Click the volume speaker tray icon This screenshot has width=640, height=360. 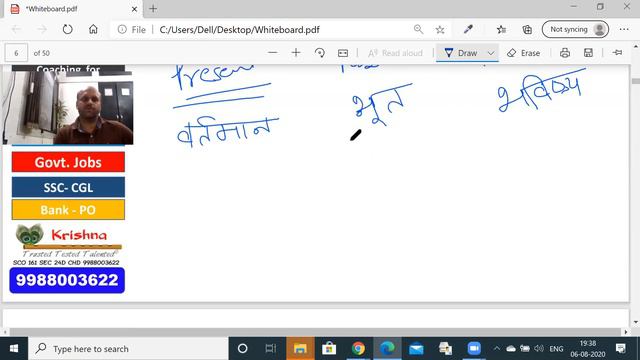pos(539,349)
